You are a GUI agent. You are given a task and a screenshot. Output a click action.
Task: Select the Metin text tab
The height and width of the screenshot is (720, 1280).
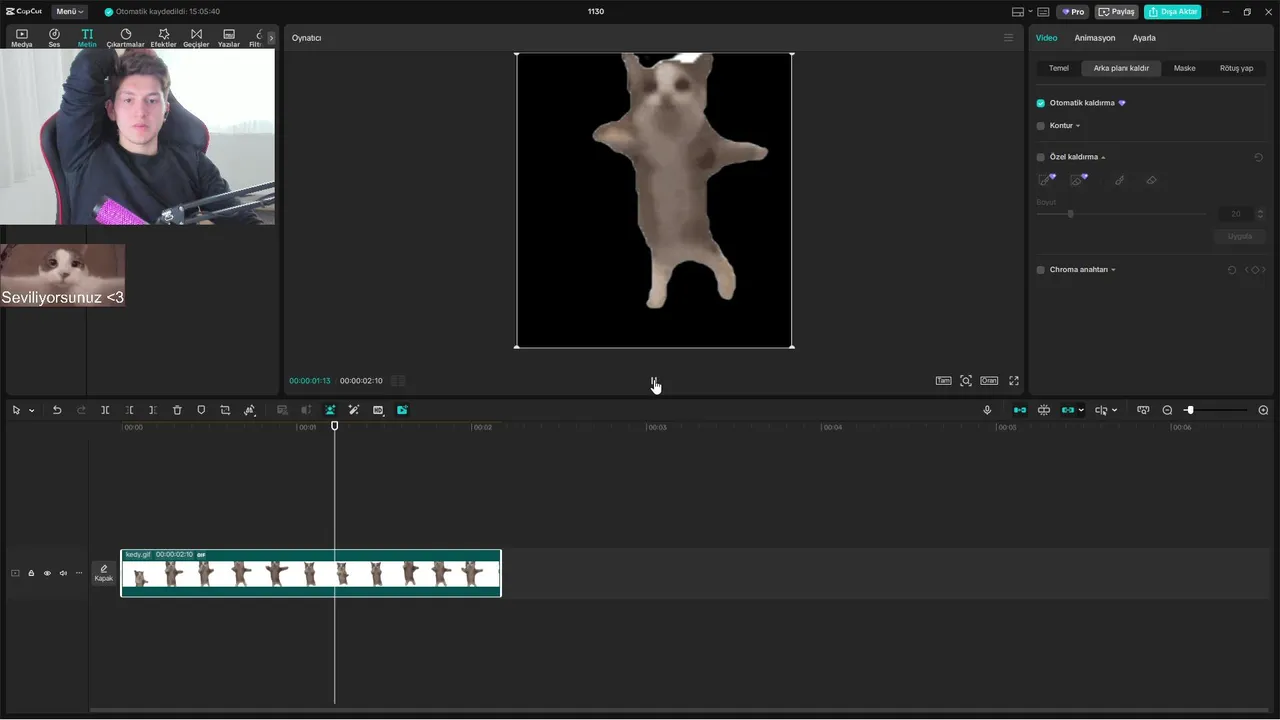coord(87,38)
